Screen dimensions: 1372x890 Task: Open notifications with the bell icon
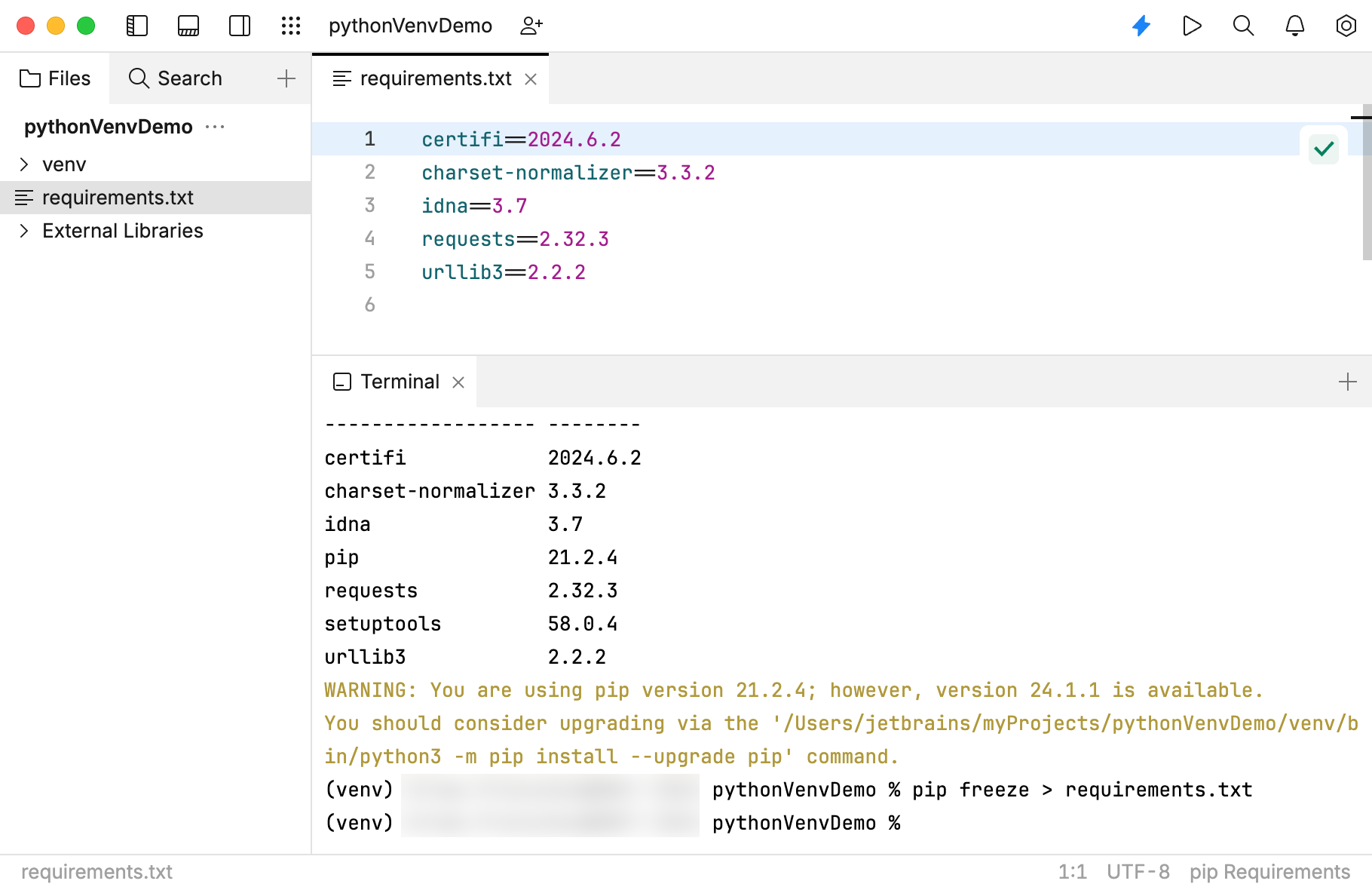click(1294, 26)
